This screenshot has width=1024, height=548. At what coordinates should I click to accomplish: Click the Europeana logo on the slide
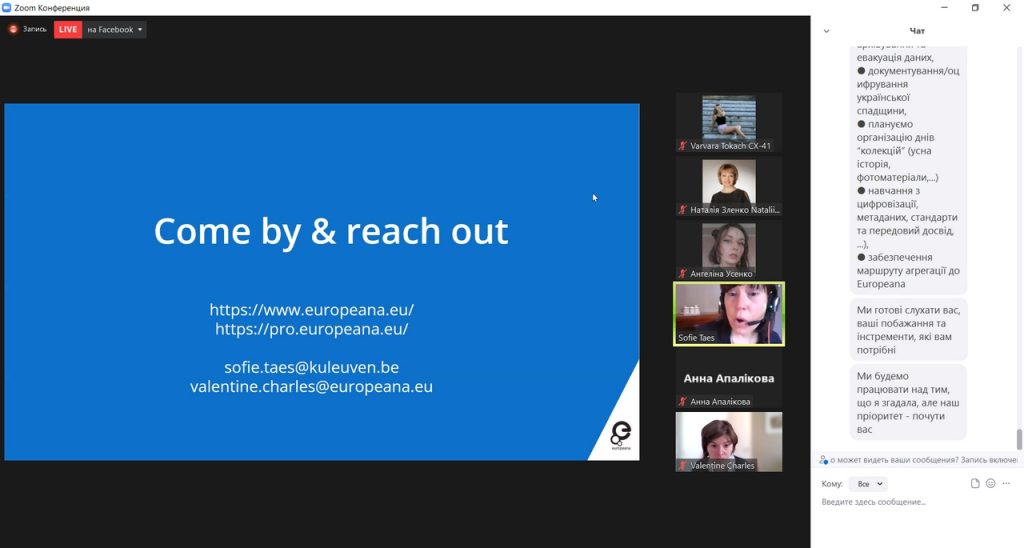[x=620, y=435]
